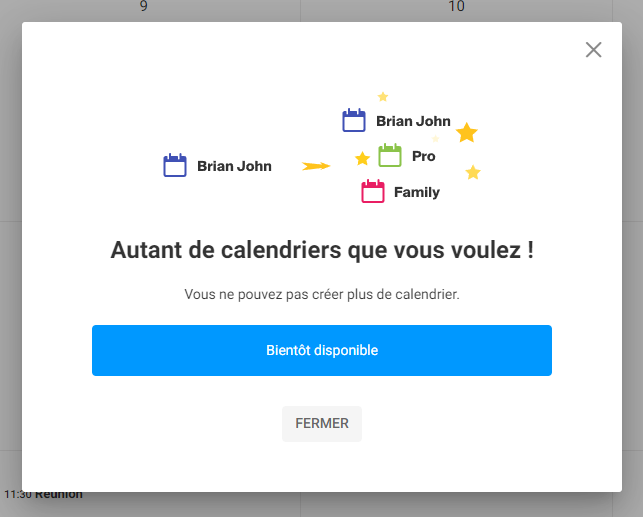Click the star to the right of Family
643x517 pixels.
tap(473, 172)
